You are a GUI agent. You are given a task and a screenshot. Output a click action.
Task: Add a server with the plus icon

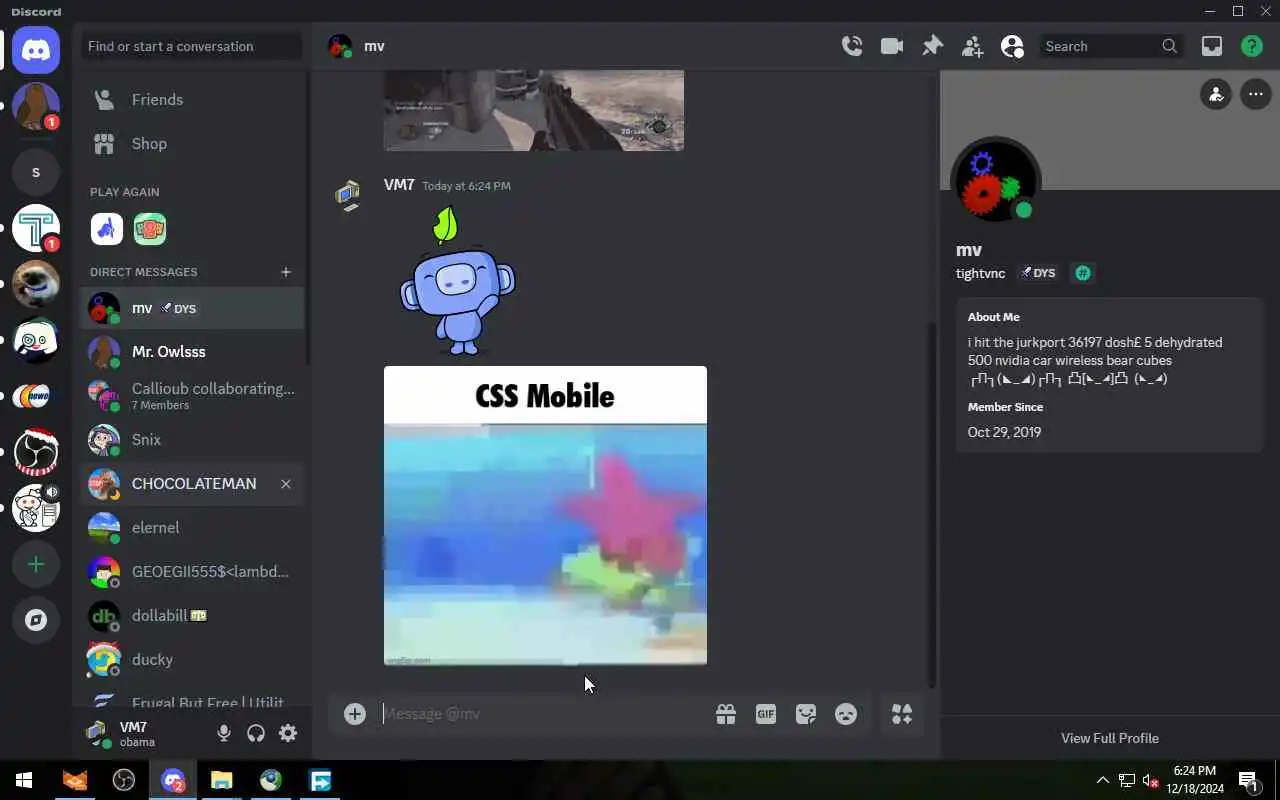36,565
